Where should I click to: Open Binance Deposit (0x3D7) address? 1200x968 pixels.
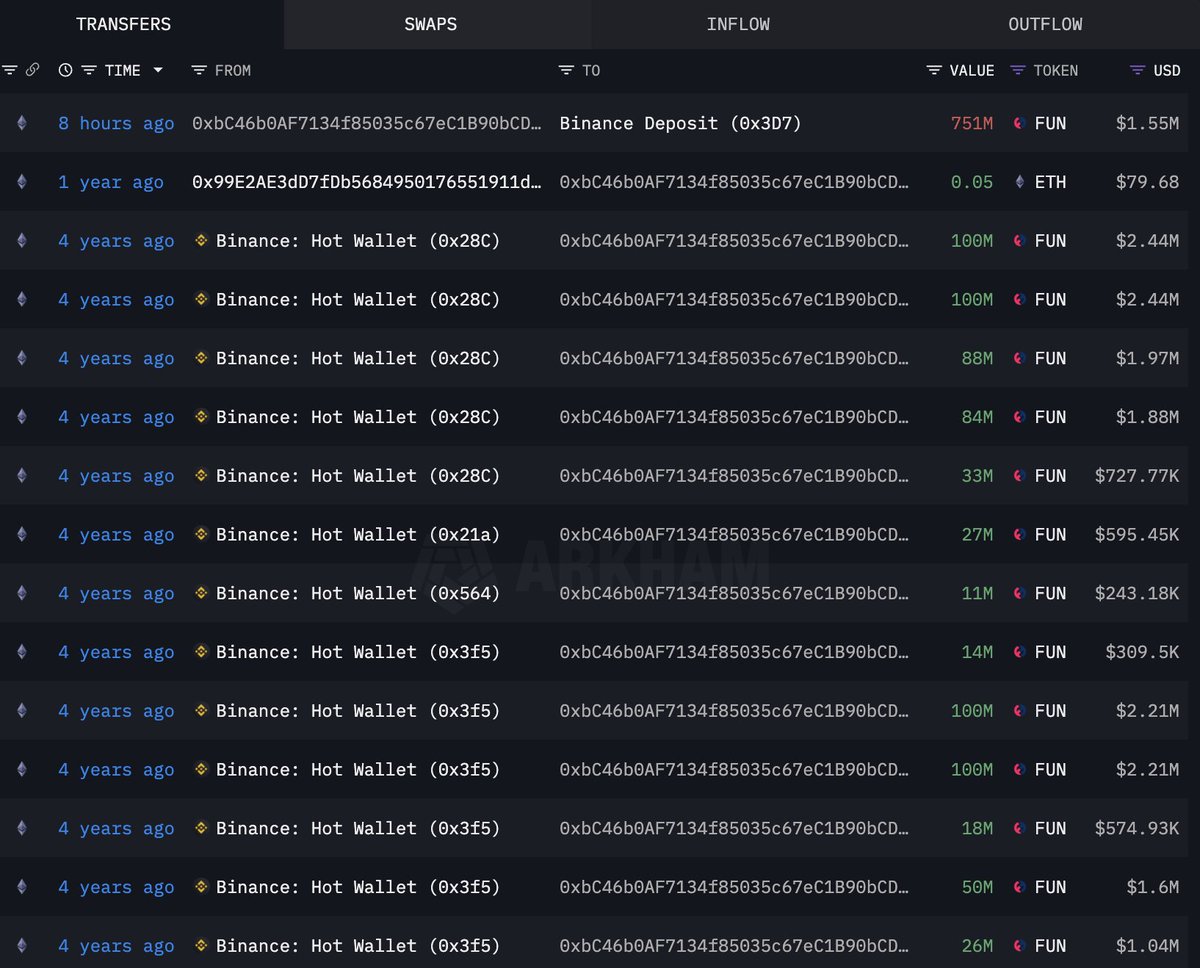(681, 123)
